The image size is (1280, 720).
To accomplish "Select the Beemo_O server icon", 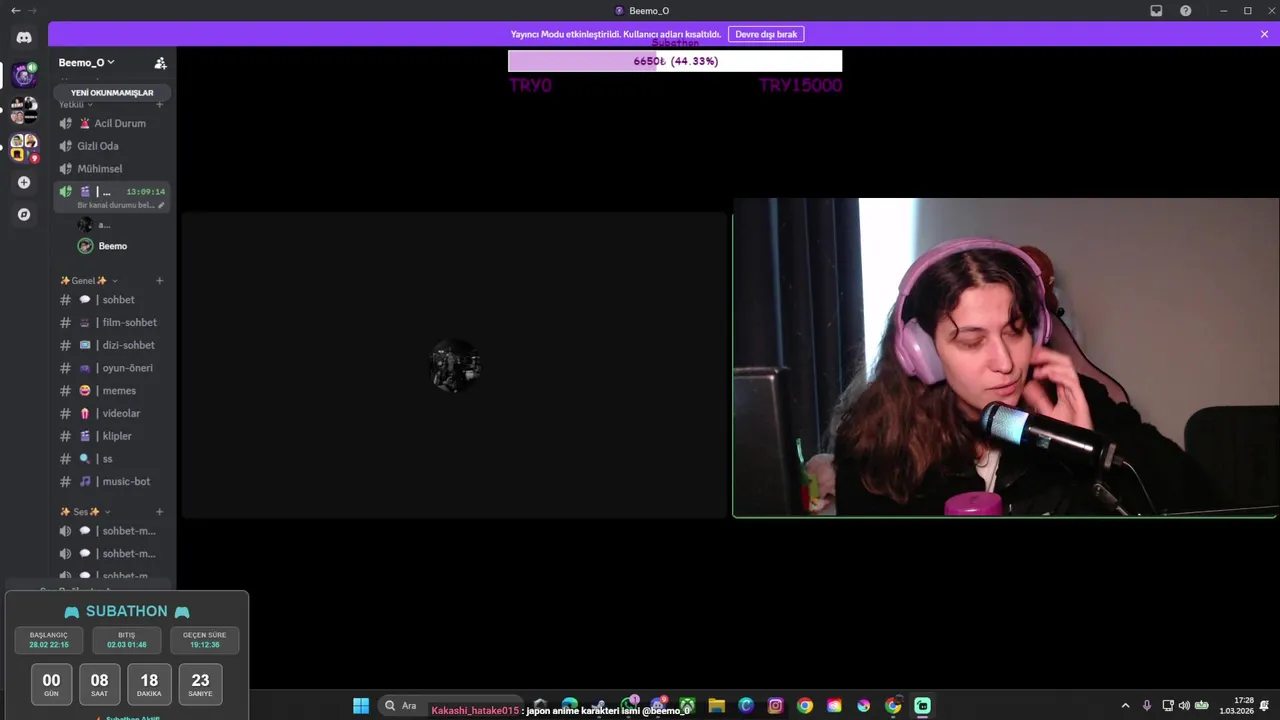I will pos(24,75).
